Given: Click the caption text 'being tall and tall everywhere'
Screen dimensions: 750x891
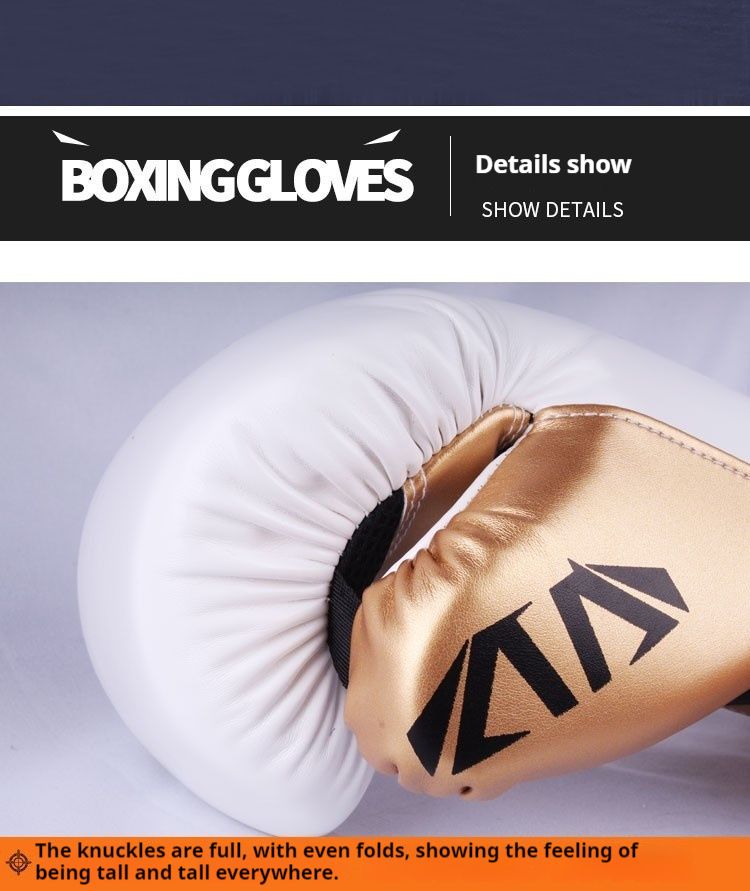Looking at the screenshot, I should [186, 873].
